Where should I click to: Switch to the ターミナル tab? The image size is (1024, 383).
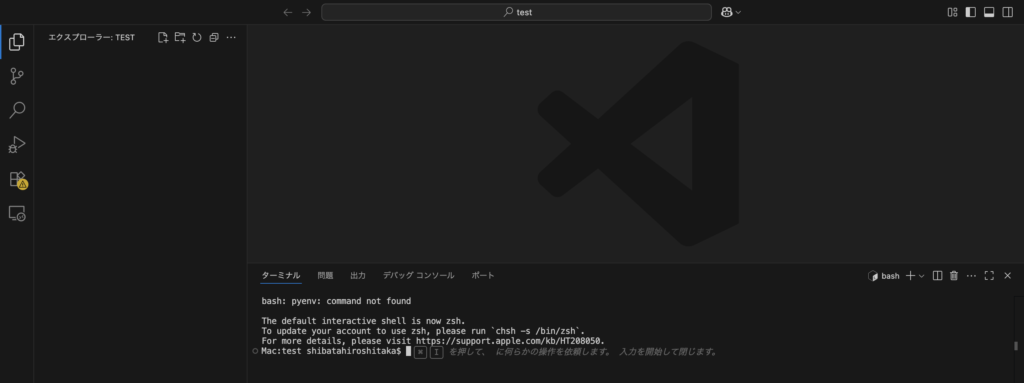[x=281, y=275]
